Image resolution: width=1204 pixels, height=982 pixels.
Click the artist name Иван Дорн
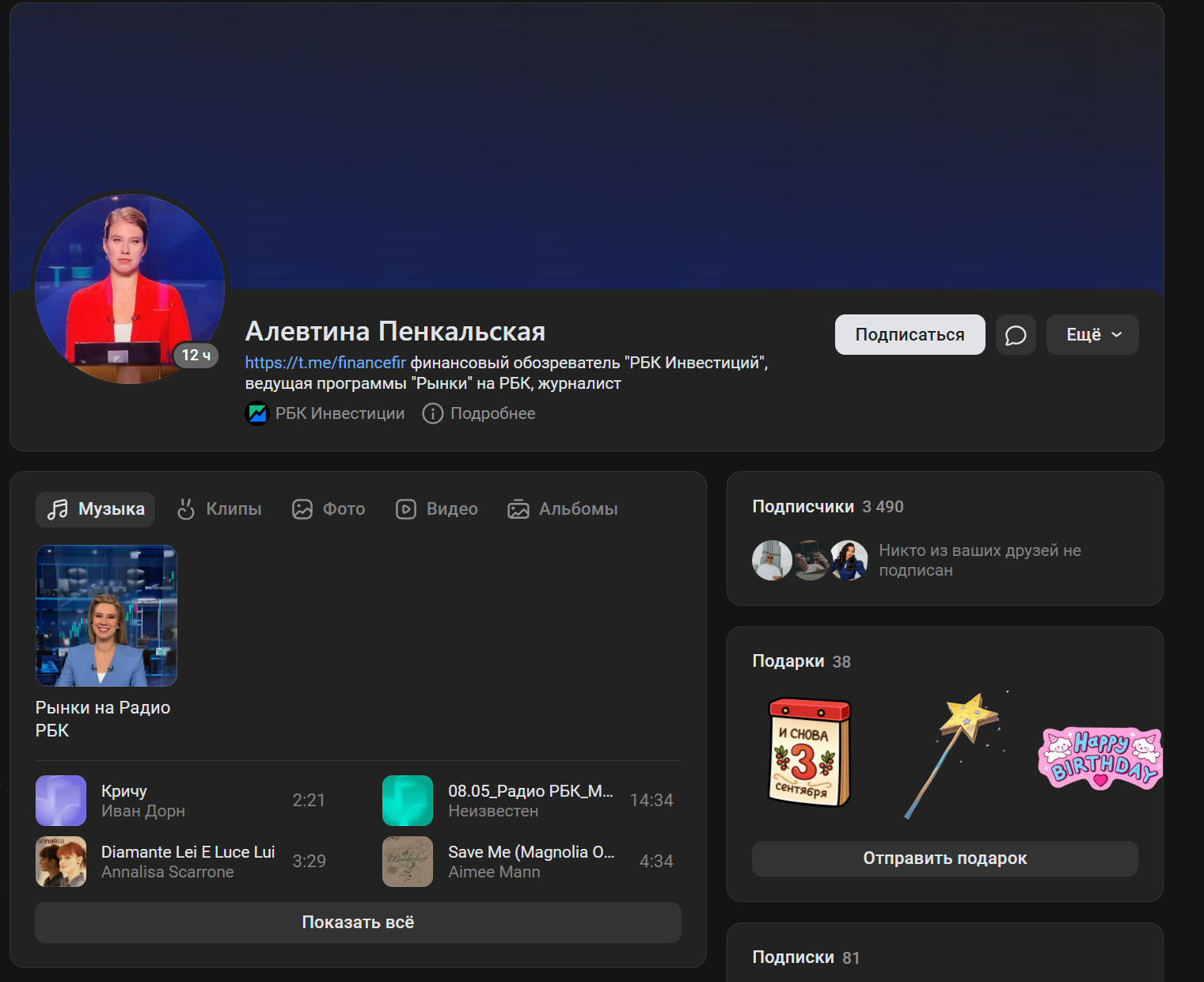[143, 811]
